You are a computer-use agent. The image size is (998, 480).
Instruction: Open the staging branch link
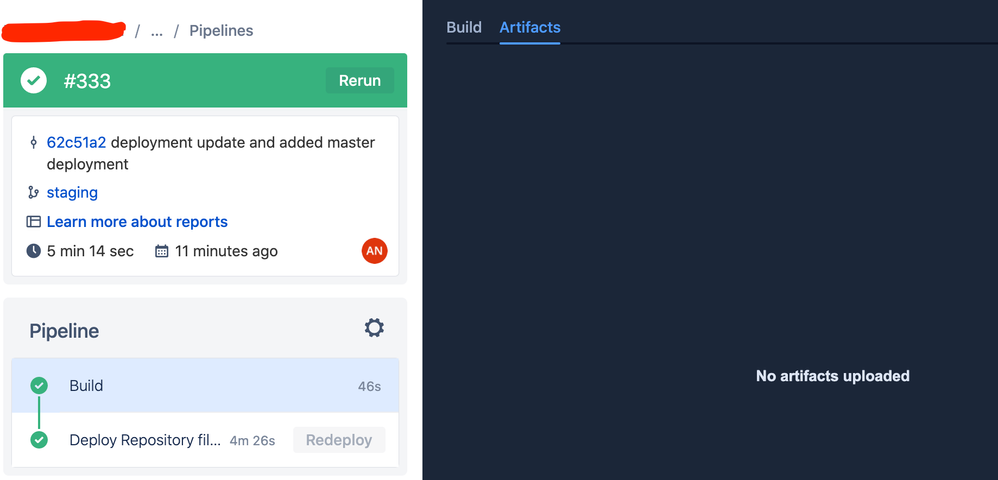click(72, 192)
